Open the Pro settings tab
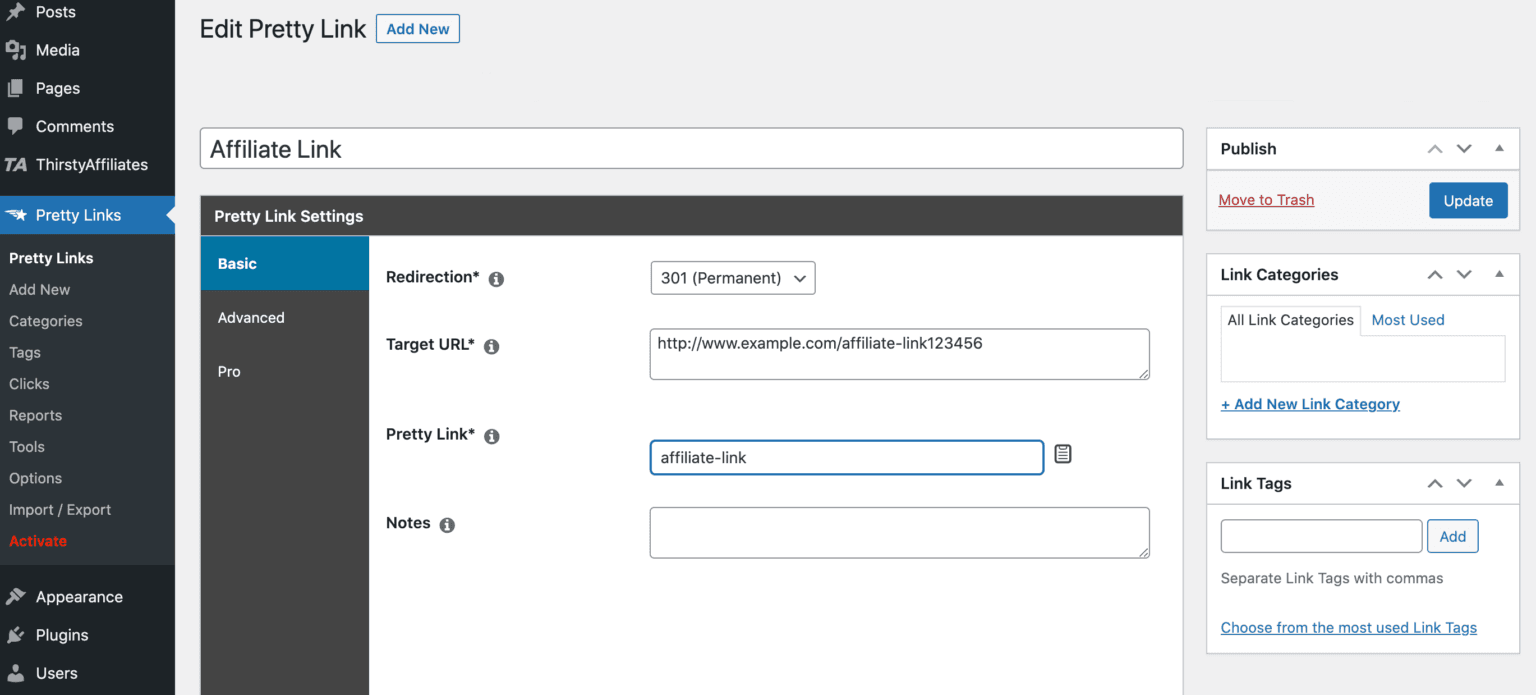This screenshot has width=1536, height=695. coord(229,371)
